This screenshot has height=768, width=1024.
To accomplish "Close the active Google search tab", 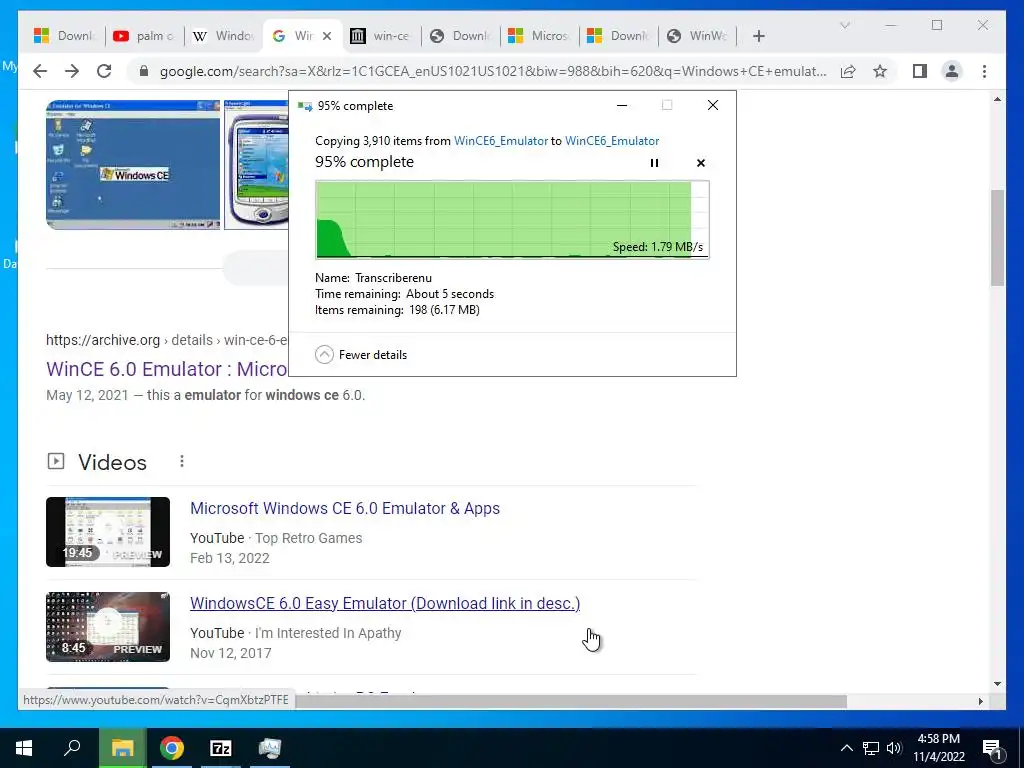I will [327, 36].
